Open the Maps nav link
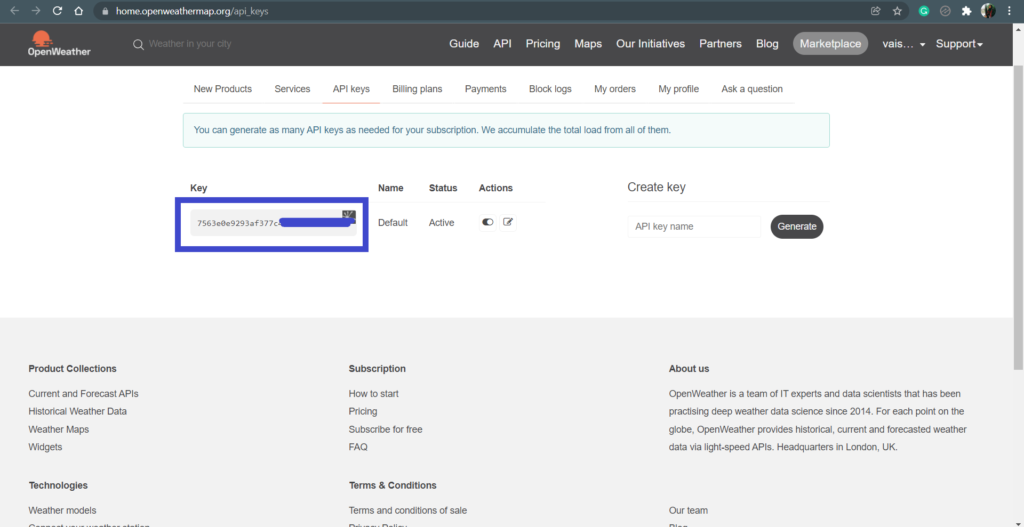This screenshot has height=527, width=1024. click(588, 44)
